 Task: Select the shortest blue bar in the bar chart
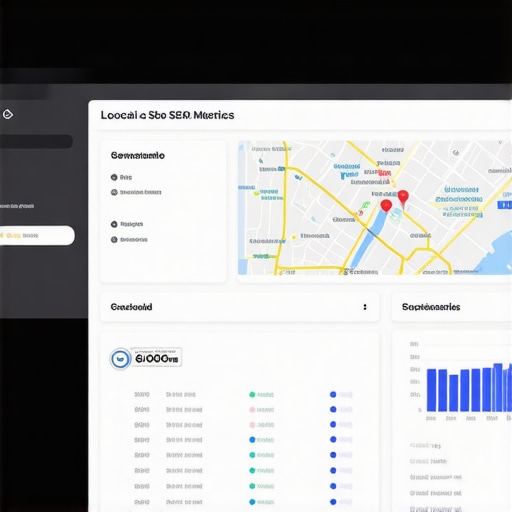(x=454, y=393)
